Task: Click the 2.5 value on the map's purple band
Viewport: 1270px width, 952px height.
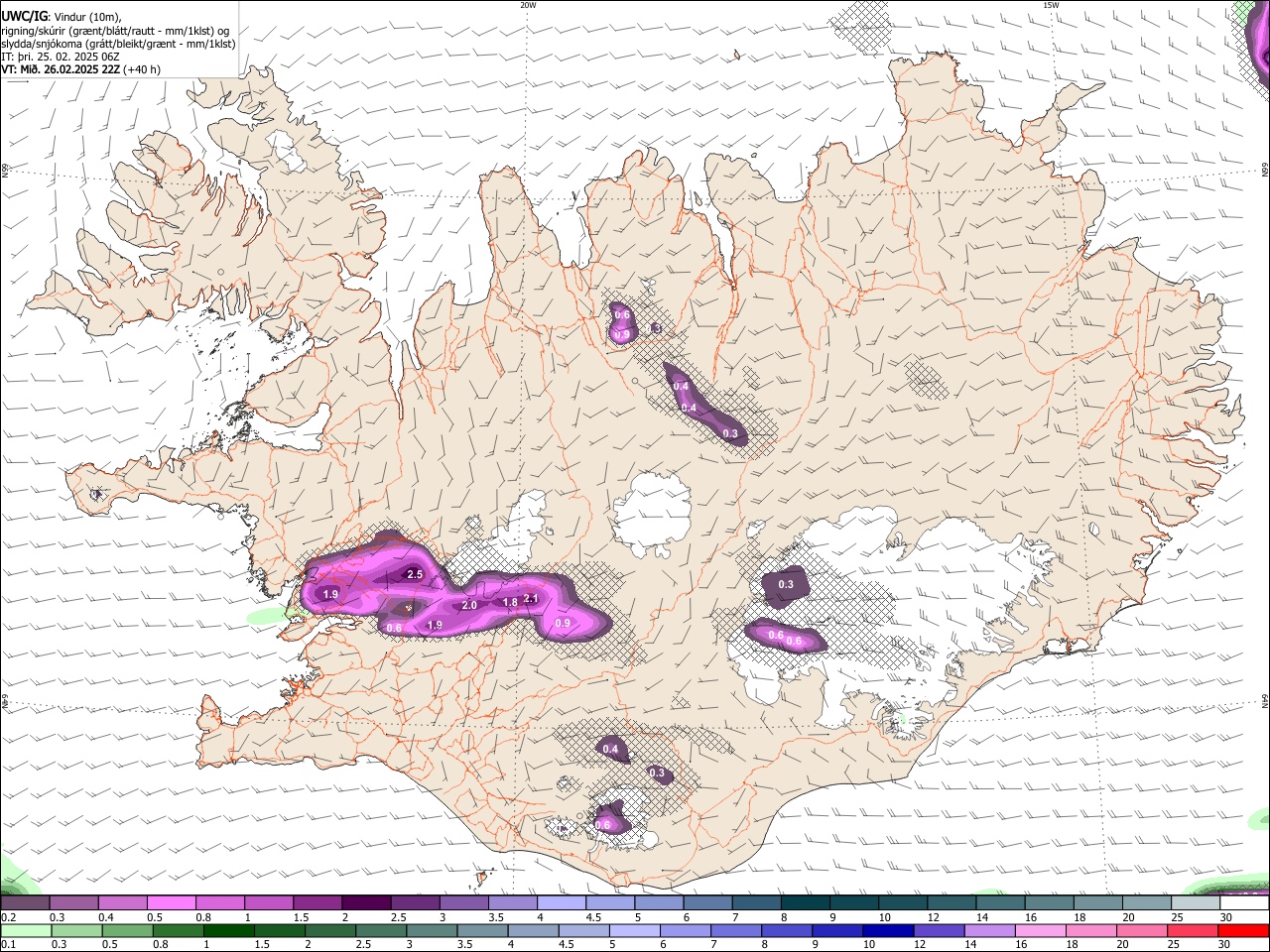Action: coord(415,574)
